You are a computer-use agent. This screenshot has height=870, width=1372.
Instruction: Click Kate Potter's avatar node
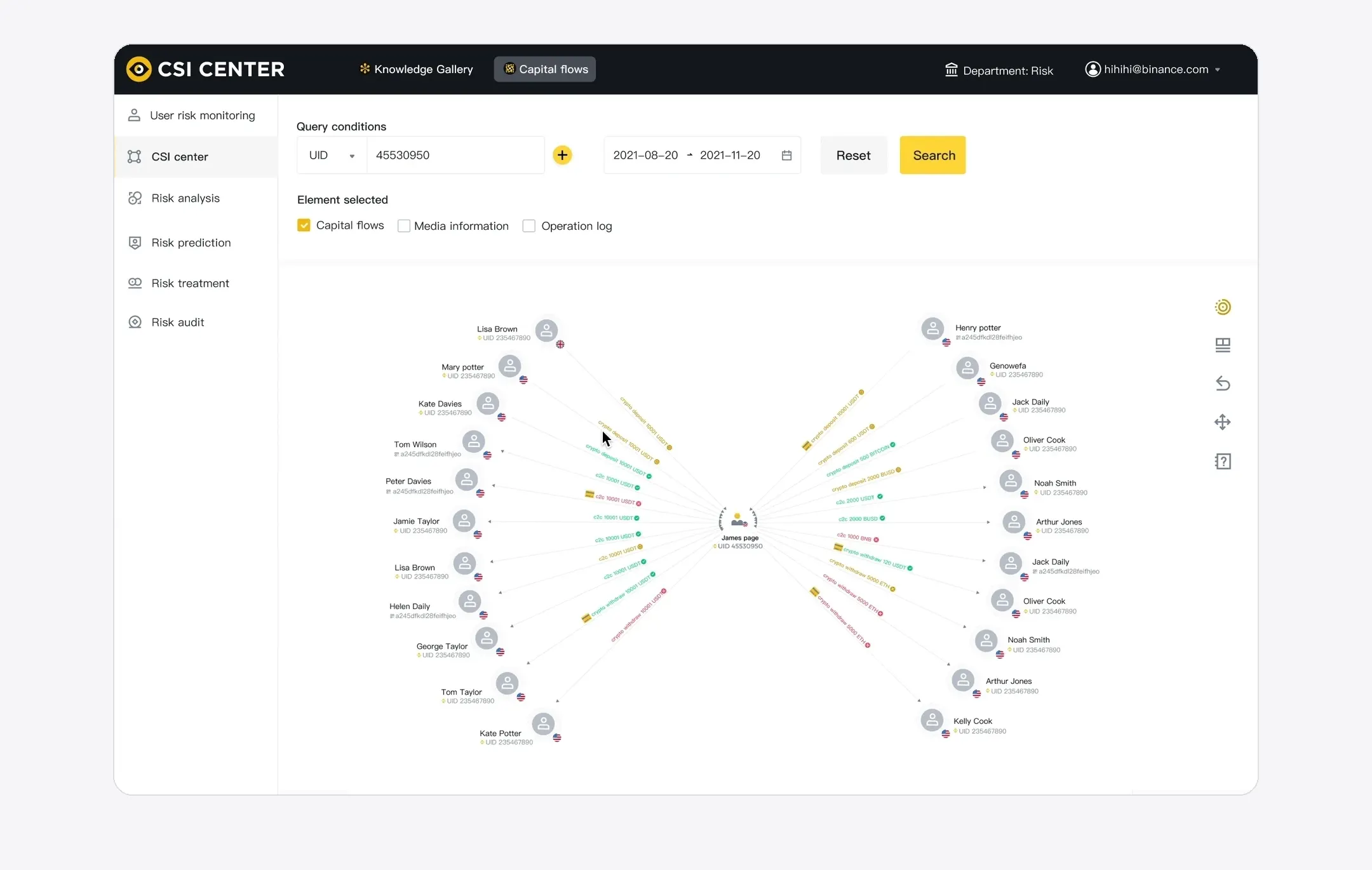pyautogui.click(x=543, y=724)
